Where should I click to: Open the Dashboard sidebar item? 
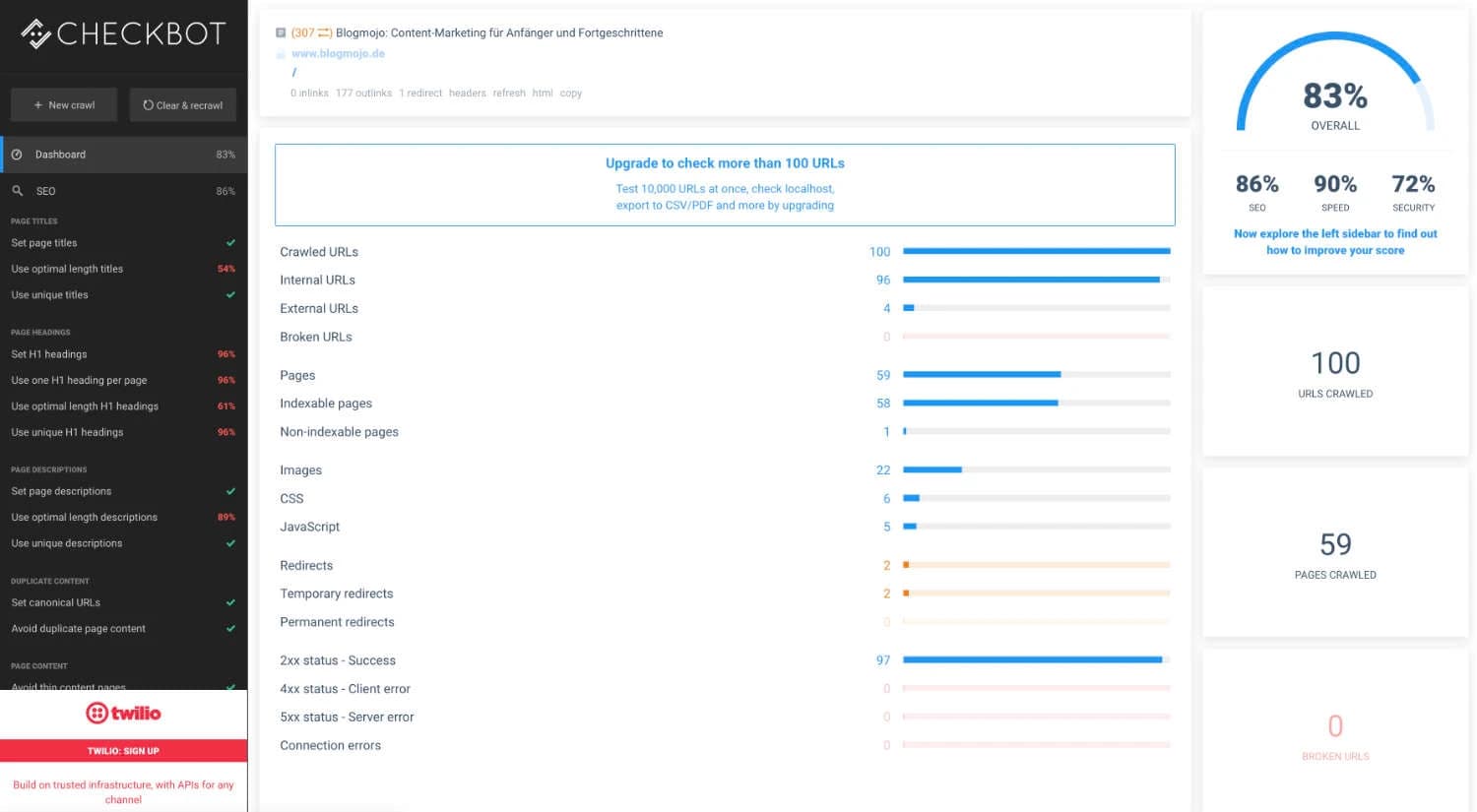pyautogui.click(x=61, y=155)
